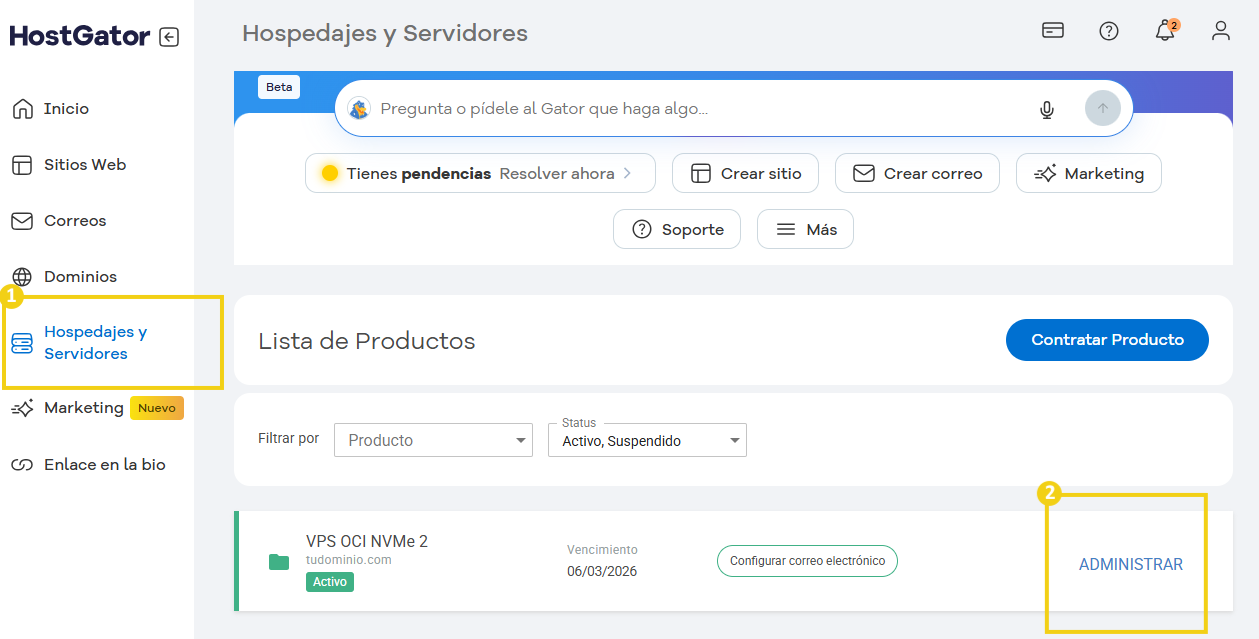1259x639 pixels.
Task: Open the Status dropdown showing Activo, Suspendido
Action: (x=646, y=440)
